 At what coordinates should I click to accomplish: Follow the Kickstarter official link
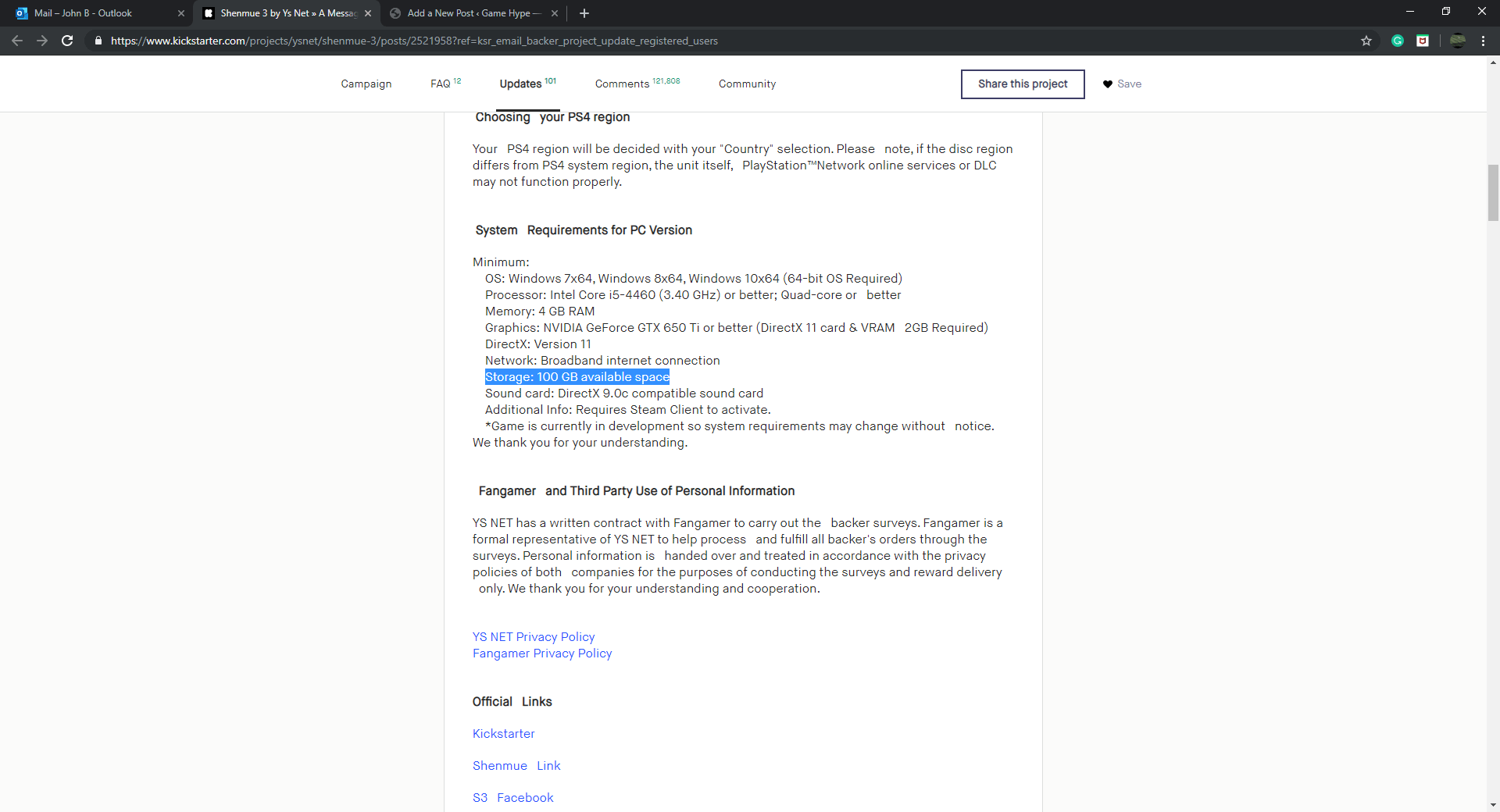click(x=504, y=734)
